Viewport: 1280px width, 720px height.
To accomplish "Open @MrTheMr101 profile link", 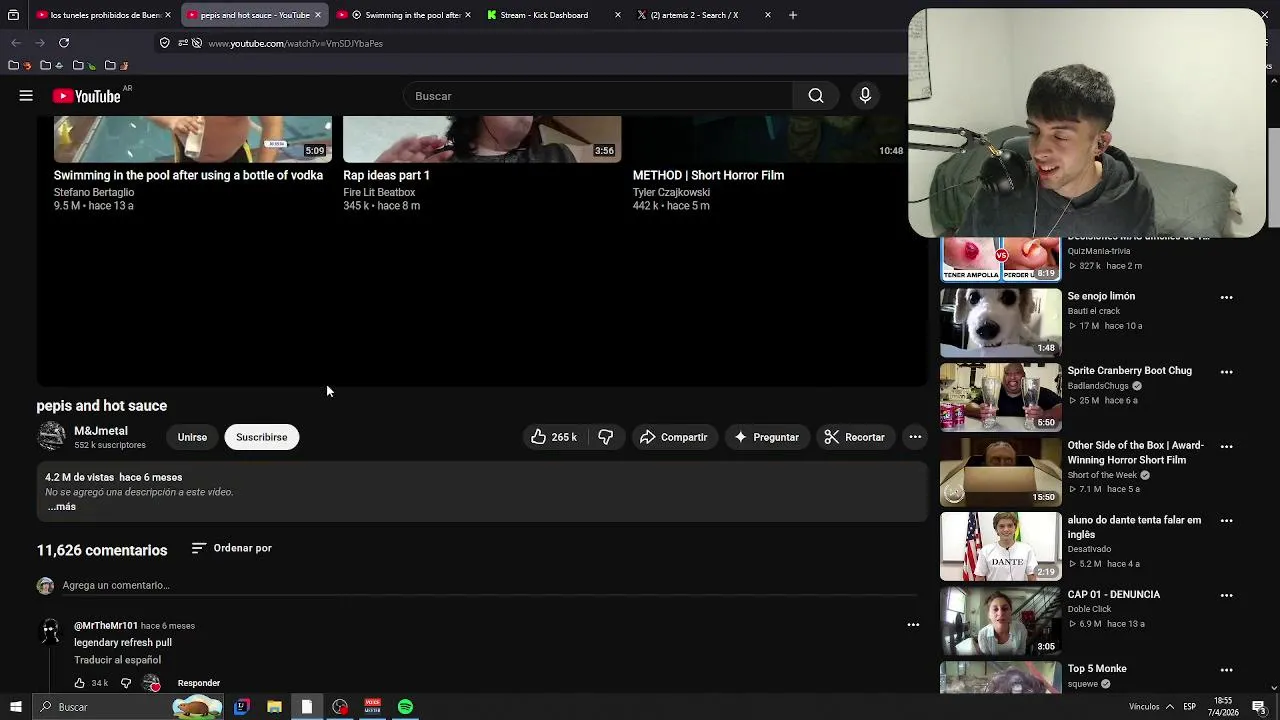I will click(x=106, y=626).
